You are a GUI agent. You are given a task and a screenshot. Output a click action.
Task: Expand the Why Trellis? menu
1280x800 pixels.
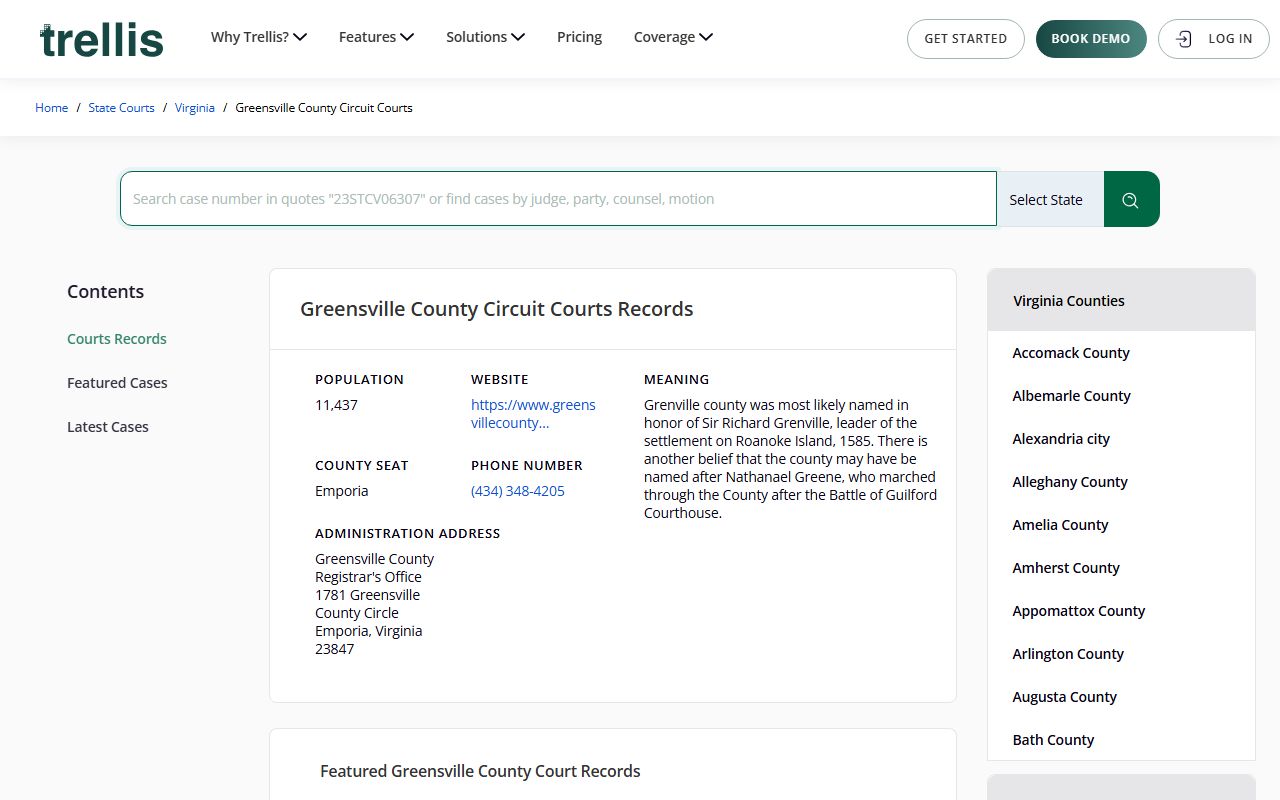[x=258, y=37]
